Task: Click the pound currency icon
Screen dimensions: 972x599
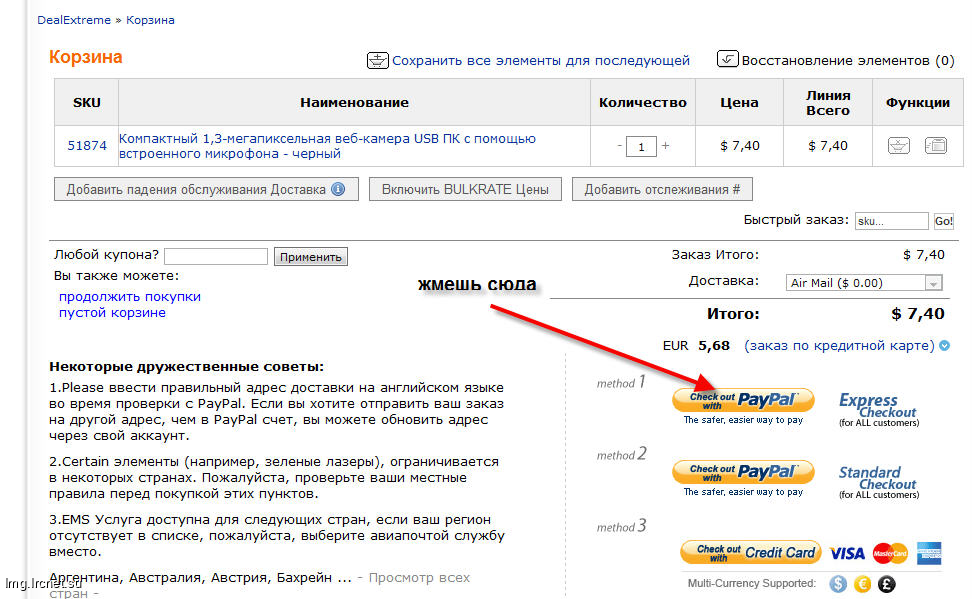Action: click(887, 583)
